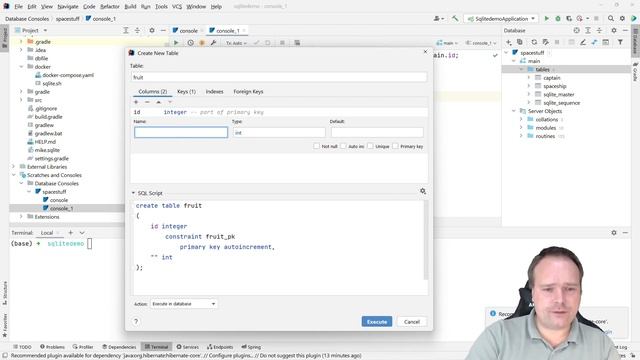Image resolution: width=640 pixels, height=360 pixels.
Task: Open the Action 'Execute in database' dropdown
Action: pyautogui.click(x=184, y=304)
